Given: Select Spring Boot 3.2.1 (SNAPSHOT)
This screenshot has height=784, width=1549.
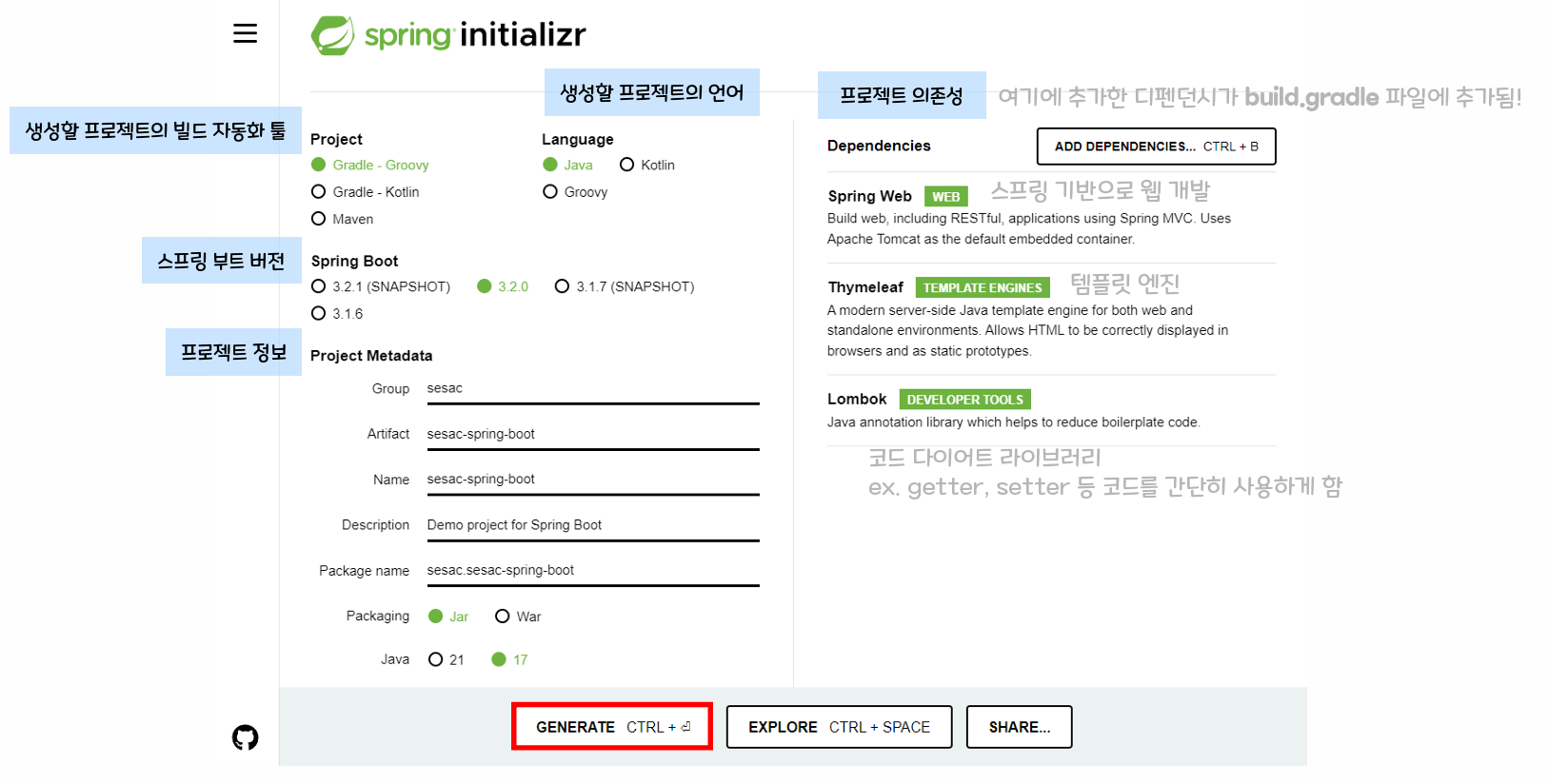Looking at the screenshot, I should click(x=381, y=286).
